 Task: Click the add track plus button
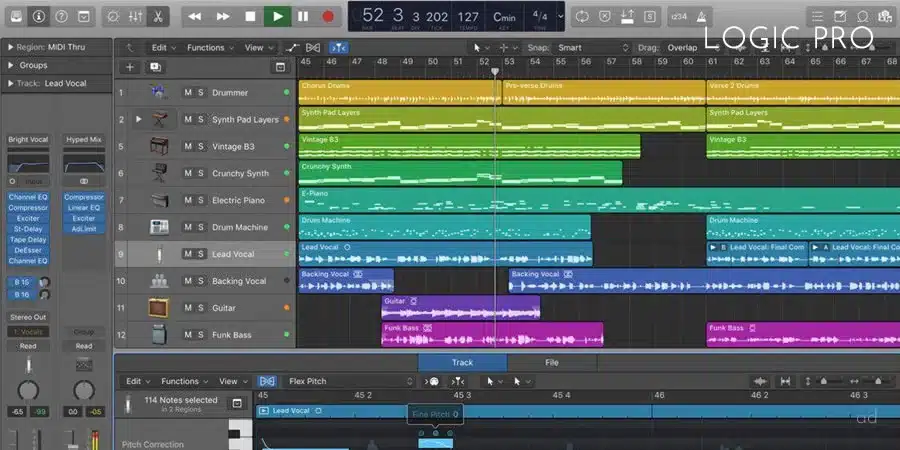tap(130, 67)
